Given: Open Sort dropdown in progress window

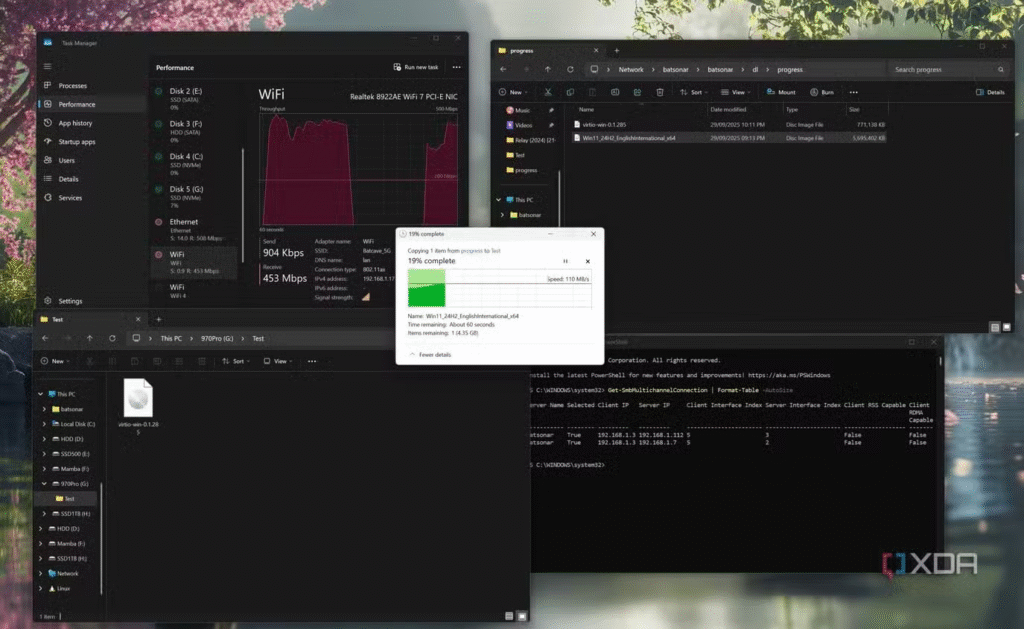Looking at the screenshot, I should 693,92.
